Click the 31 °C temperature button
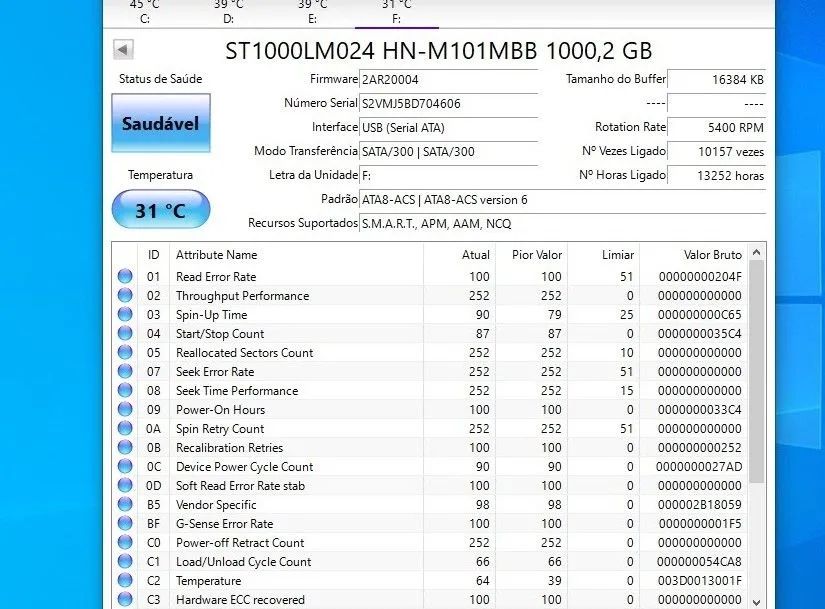 (161, 210)
